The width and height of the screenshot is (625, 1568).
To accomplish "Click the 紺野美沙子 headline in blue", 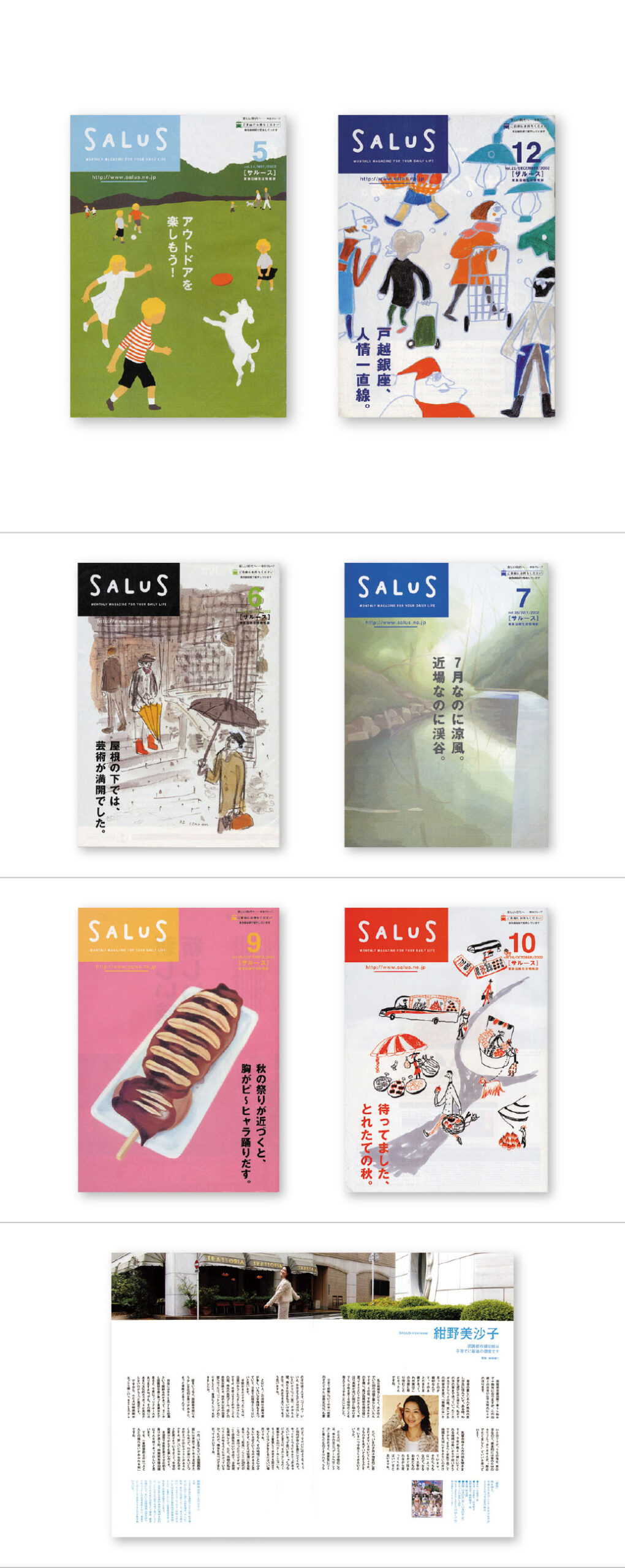I will click(466, 1333).
